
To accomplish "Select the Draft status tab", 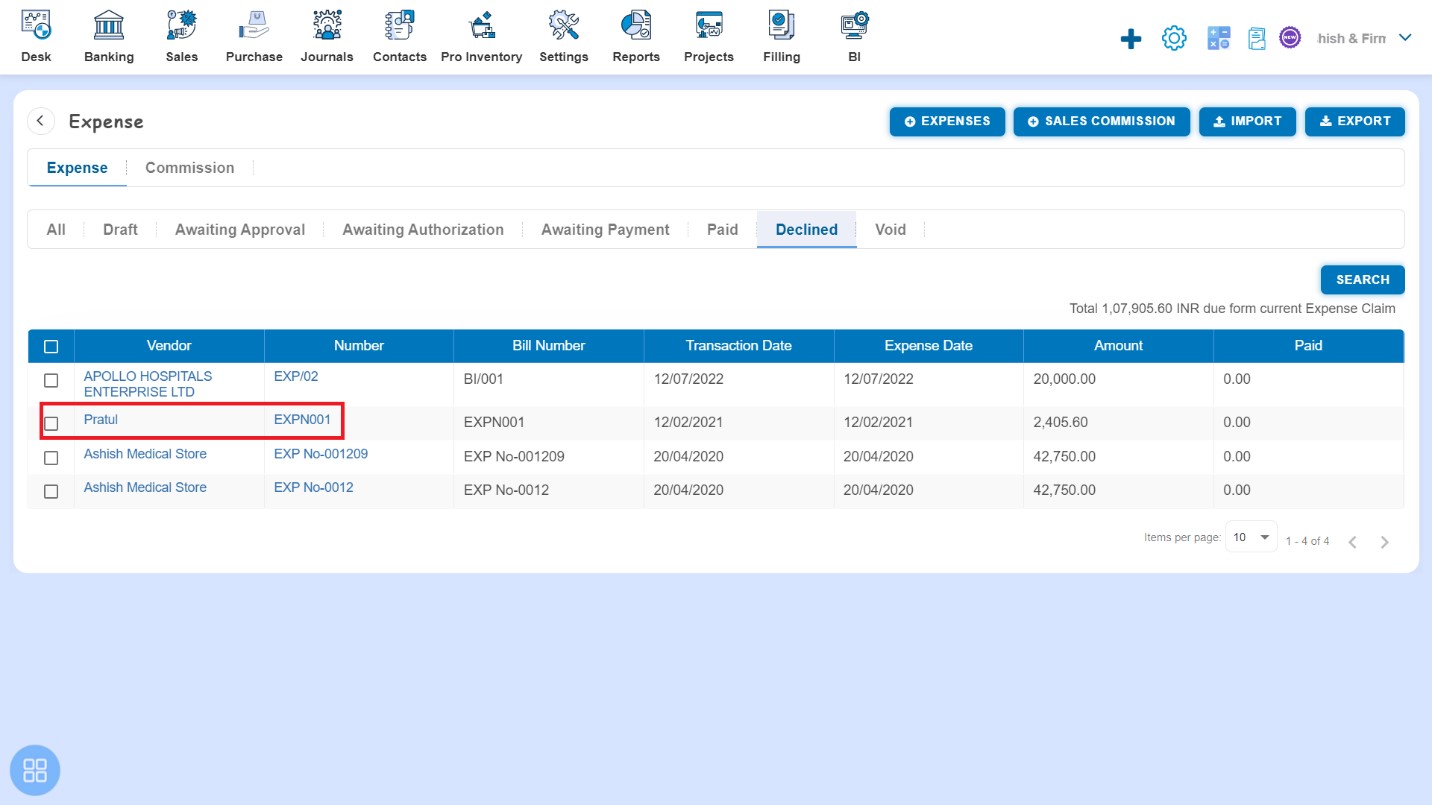I will click(120, 230).
